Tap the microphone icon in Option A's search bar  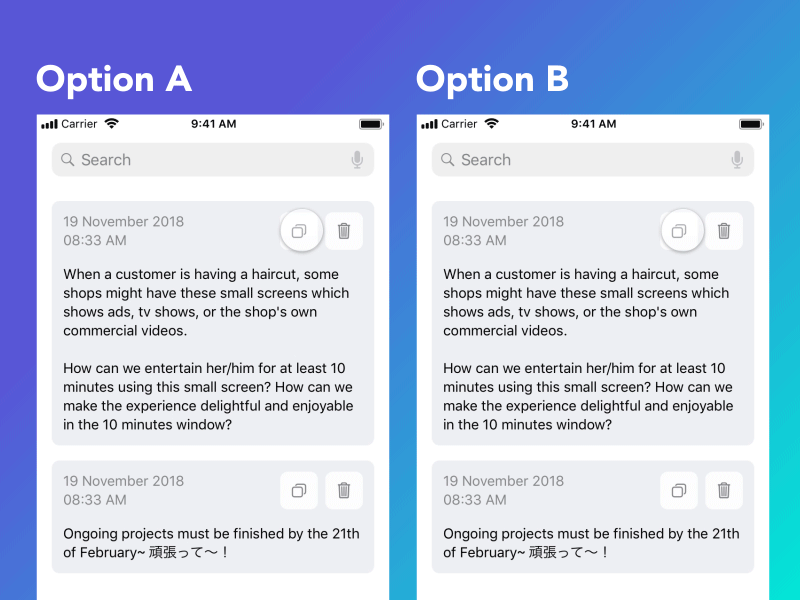[x=357, y=160]
